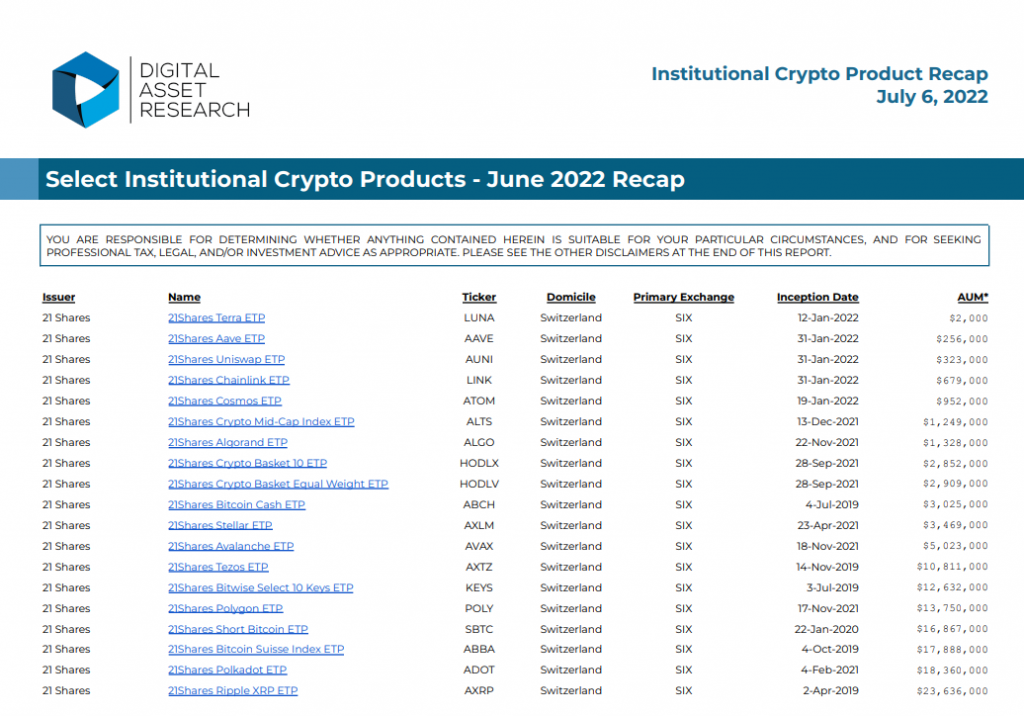Screen dimensions: 1024x716
Task: Select the HODLV ticker cell
Action: [x=479, y=484]
